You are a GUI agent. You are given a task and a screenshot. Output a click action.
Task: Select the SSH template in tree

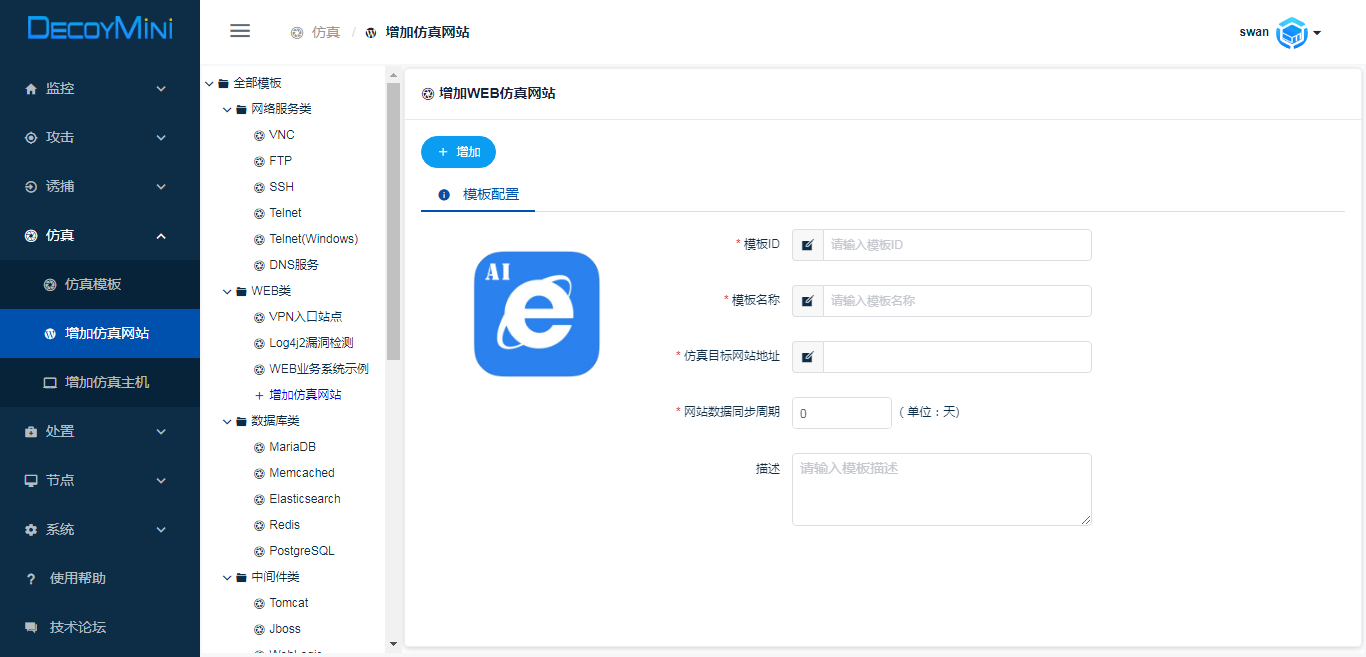coord(281,187)
